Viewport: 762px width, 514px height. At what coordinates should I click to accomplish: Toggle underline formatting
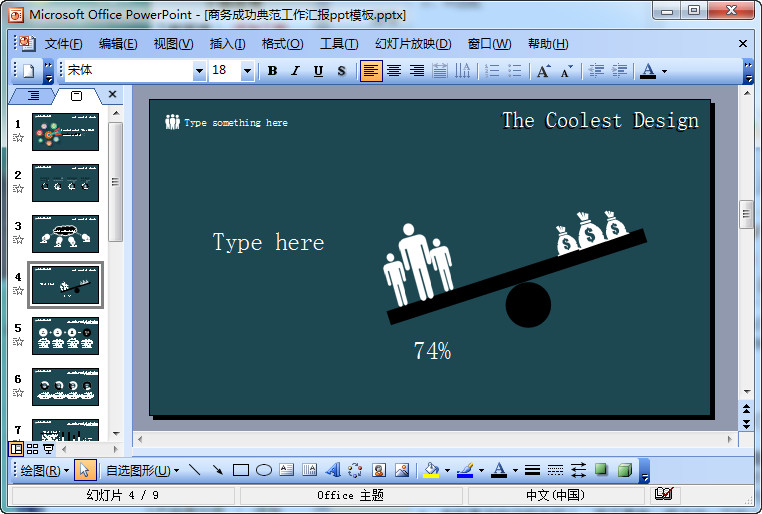coord(318,71)
